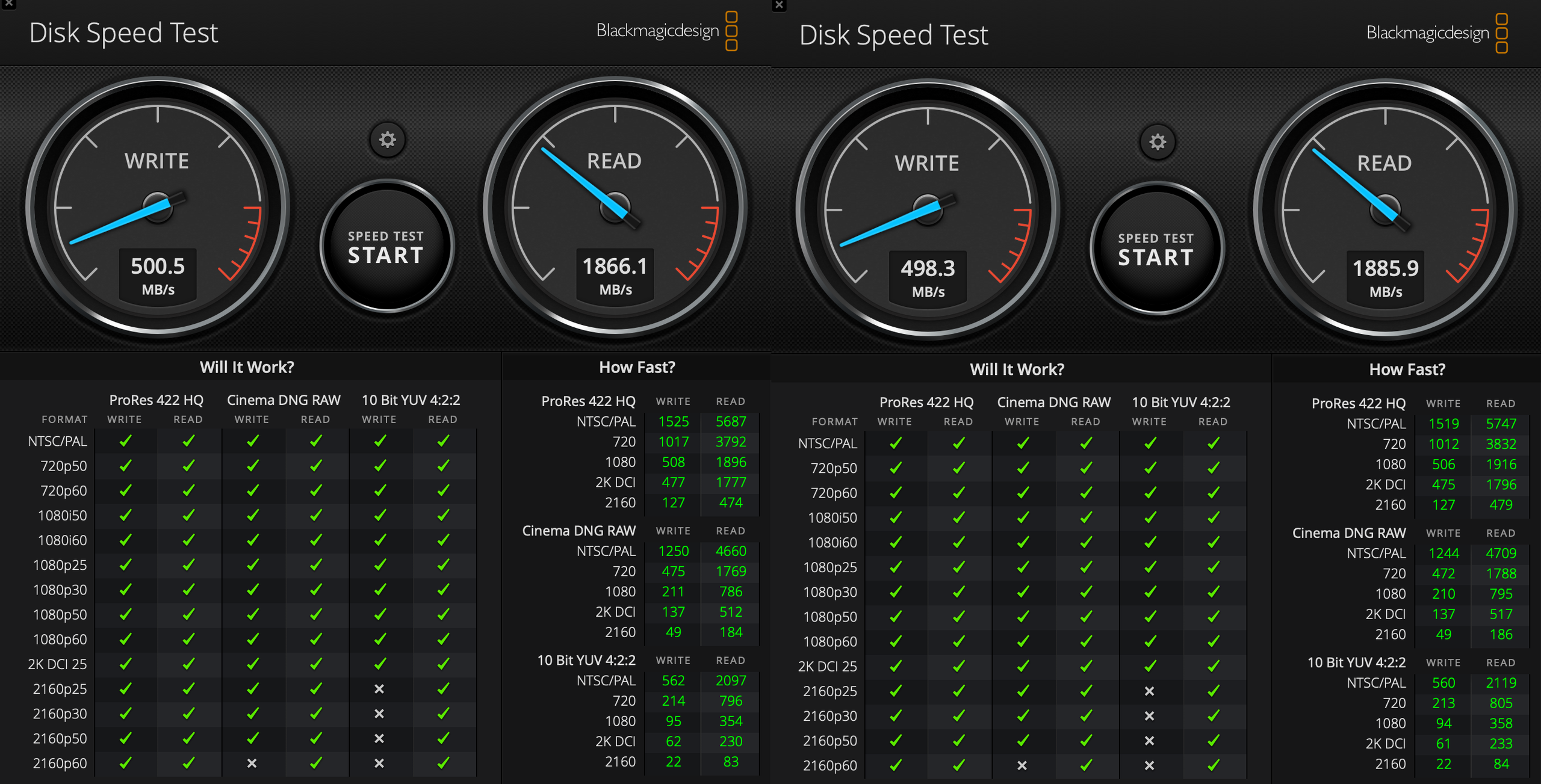
Task: Click the X mark in right window's 2160p50 row
Action: click(1149, 741)
